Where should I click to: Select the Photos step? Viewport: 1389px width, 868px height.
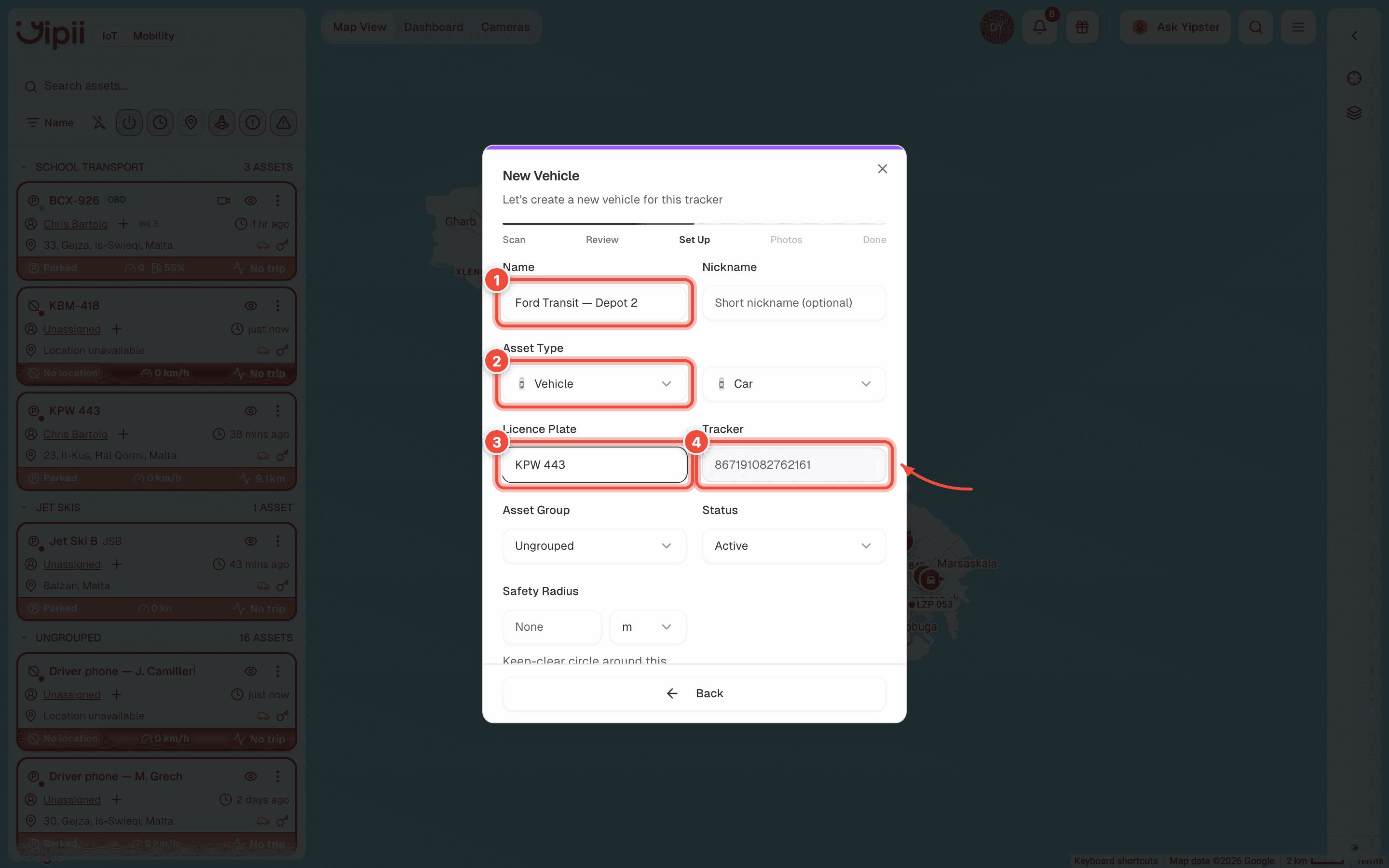786,240
